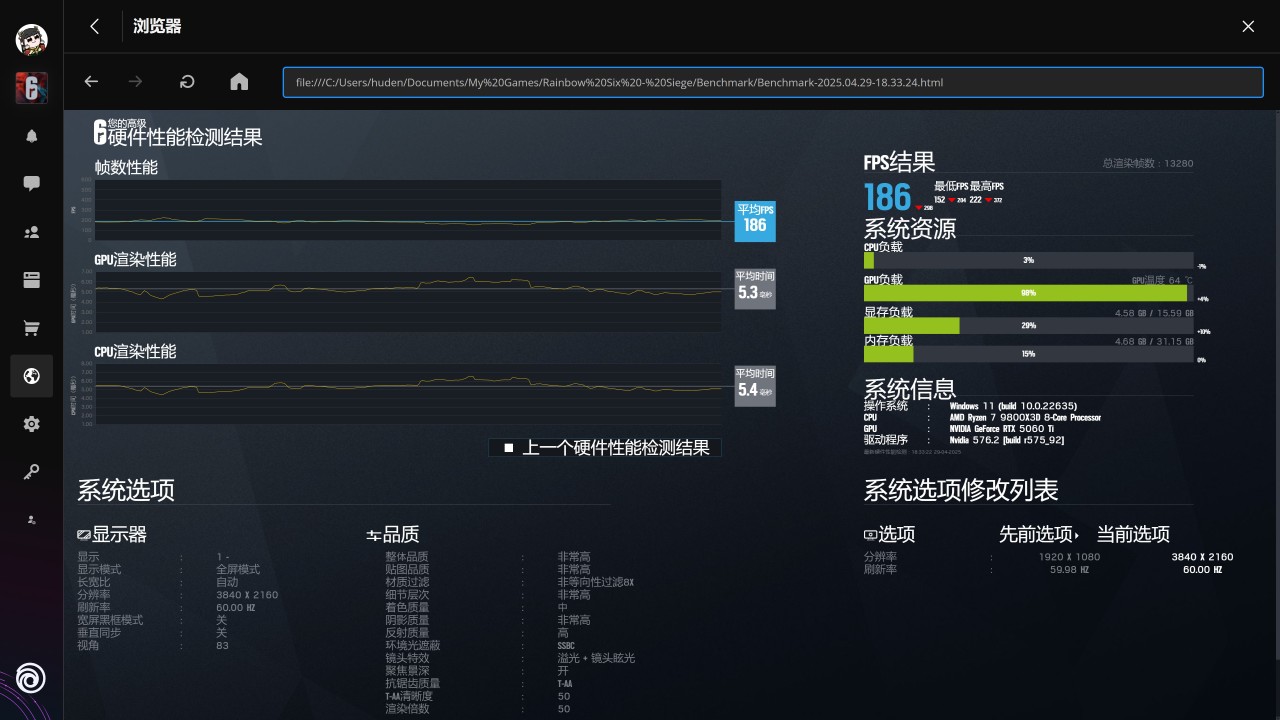Screen dimensions: 1280x720
Task: Click the 帧数性能 graph label
Action: tap(126, 168)
